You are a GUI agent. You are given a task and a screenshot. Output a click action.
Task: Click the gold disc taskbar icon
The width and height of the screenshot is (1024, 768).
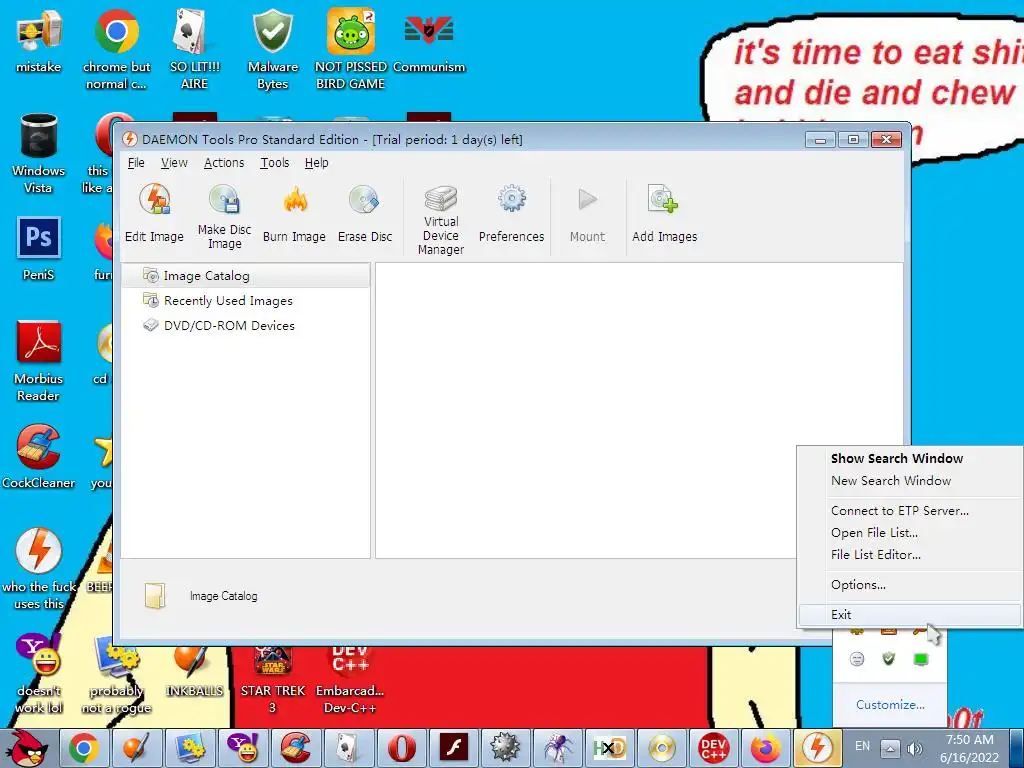click(662, 748)
